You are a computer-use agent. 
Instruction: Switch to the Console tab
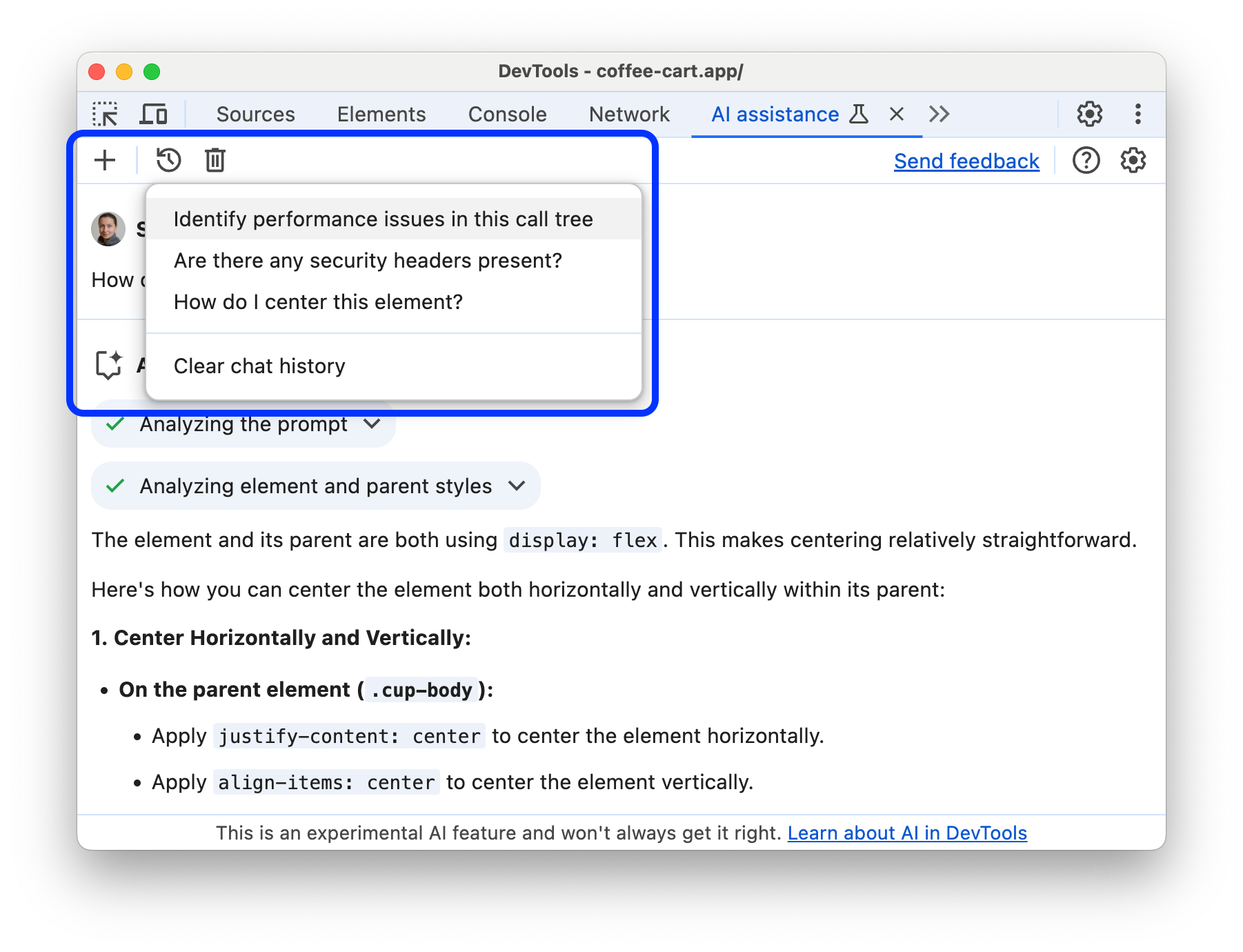point(507,114)
